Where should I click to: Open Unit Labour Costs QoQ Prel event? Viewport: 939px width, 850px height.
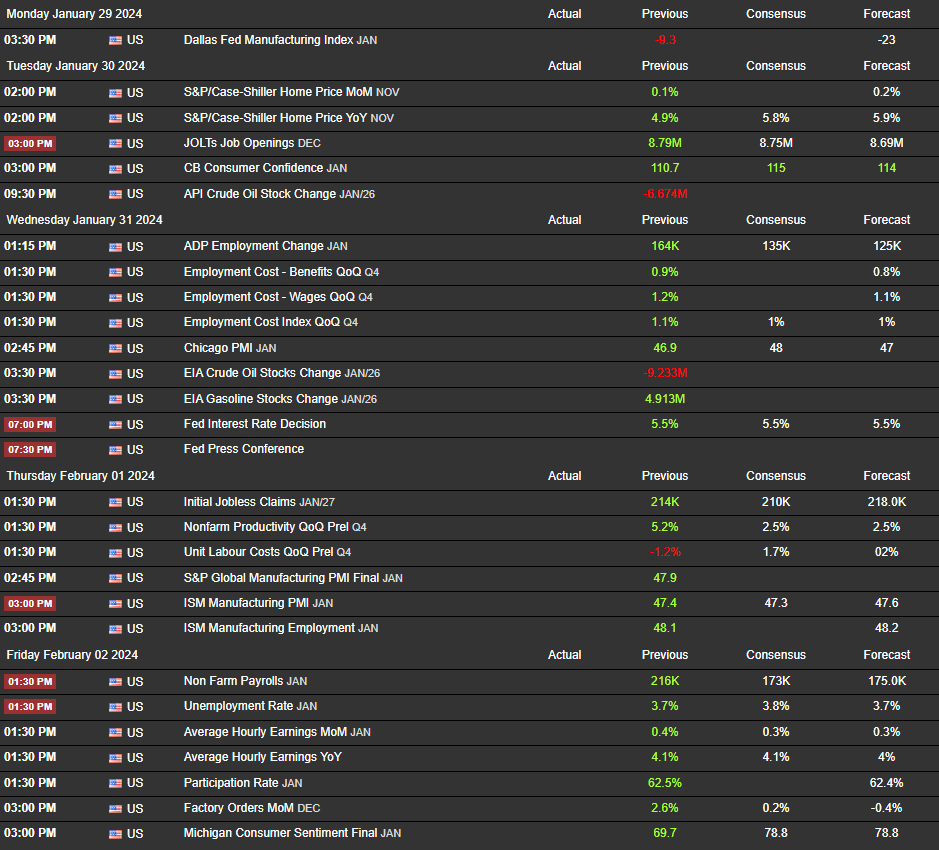pos(268,552)
